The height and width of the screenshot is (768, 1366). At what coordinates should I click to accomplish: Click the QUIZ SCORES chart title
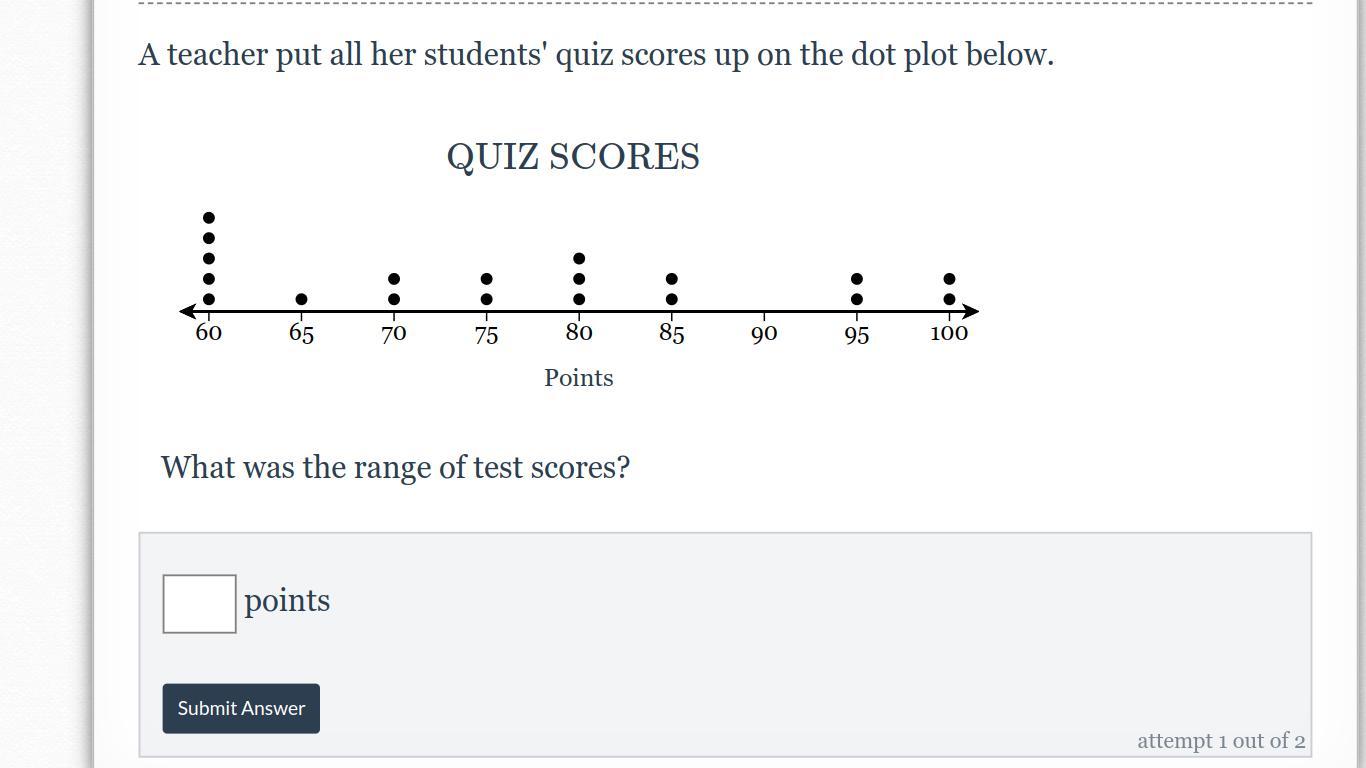(573, 157)
